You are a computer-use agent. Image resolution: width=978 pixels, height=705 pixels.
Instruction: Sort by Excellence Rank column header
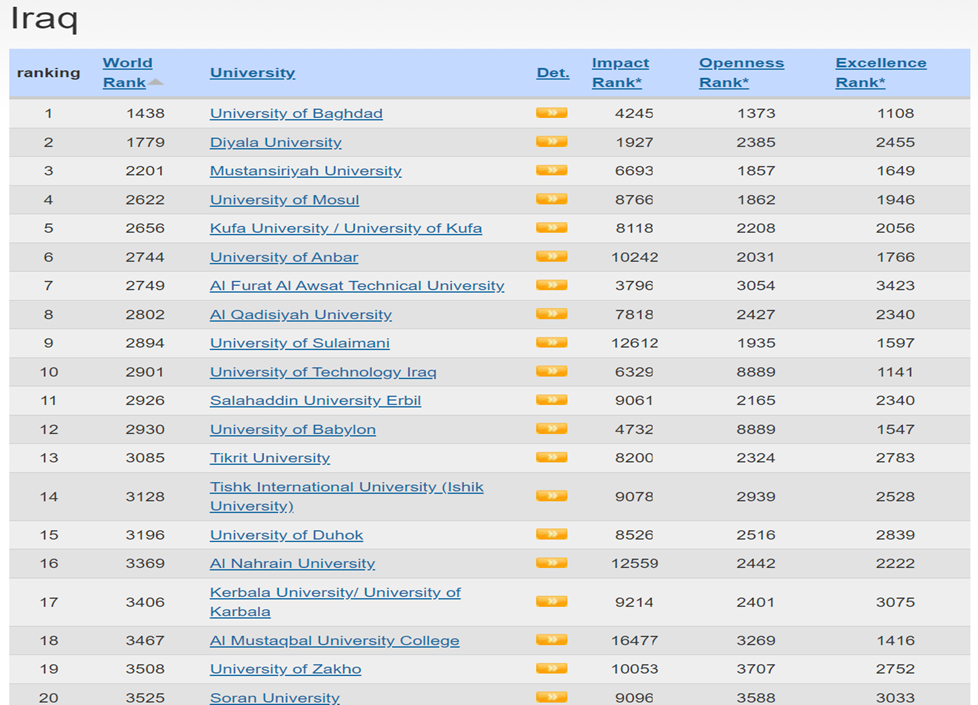(880, 72)
